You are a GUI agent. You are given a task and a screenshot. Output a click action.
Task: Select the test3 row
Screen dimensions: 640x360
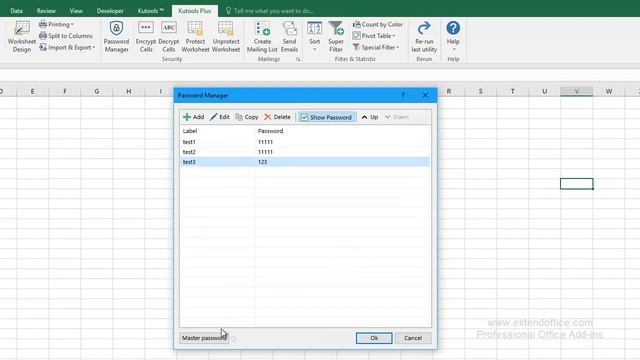[305, 162]
